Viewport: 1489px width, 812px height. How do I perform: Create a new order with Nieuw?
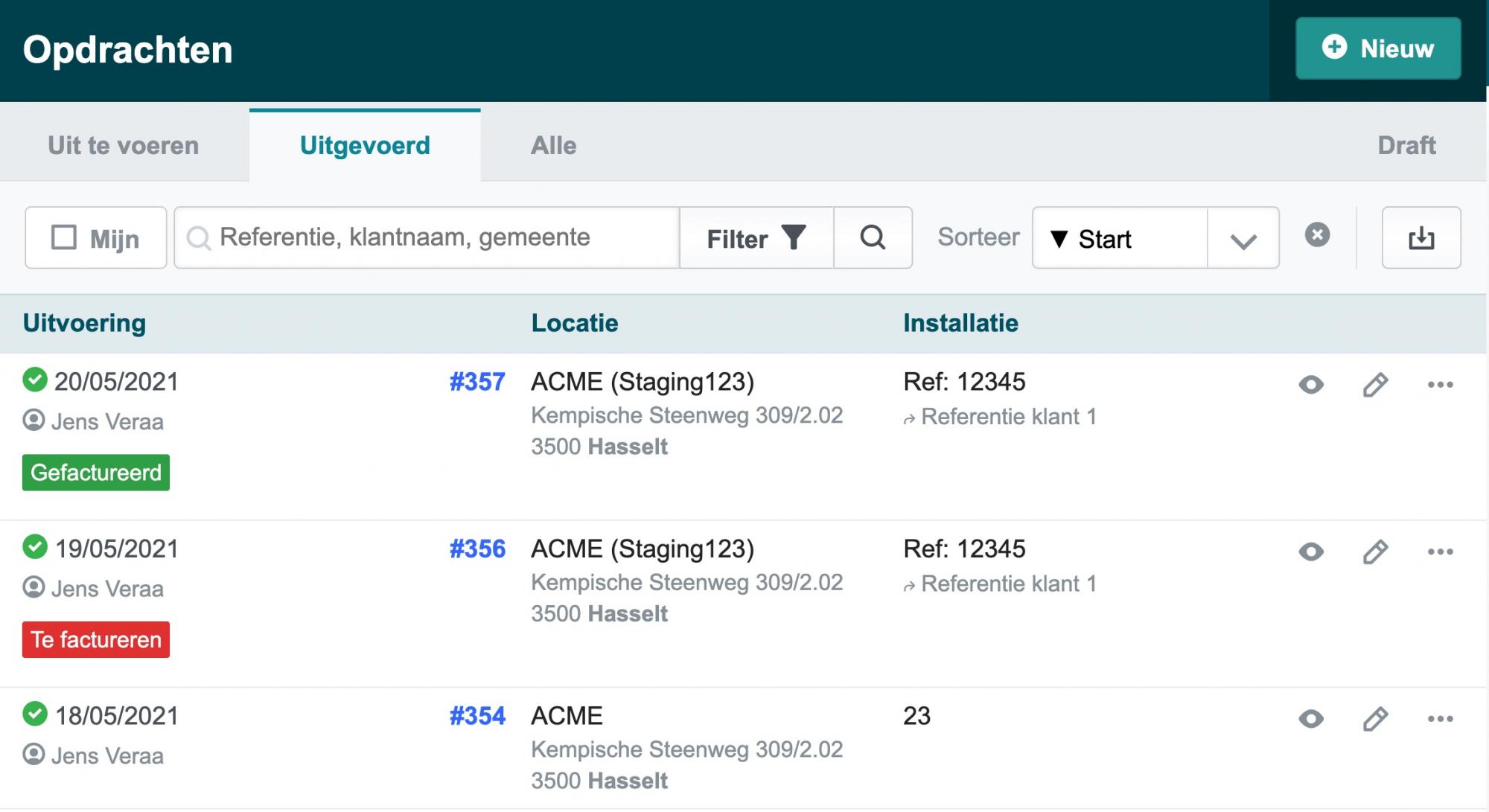click(x=1377, y=48)
